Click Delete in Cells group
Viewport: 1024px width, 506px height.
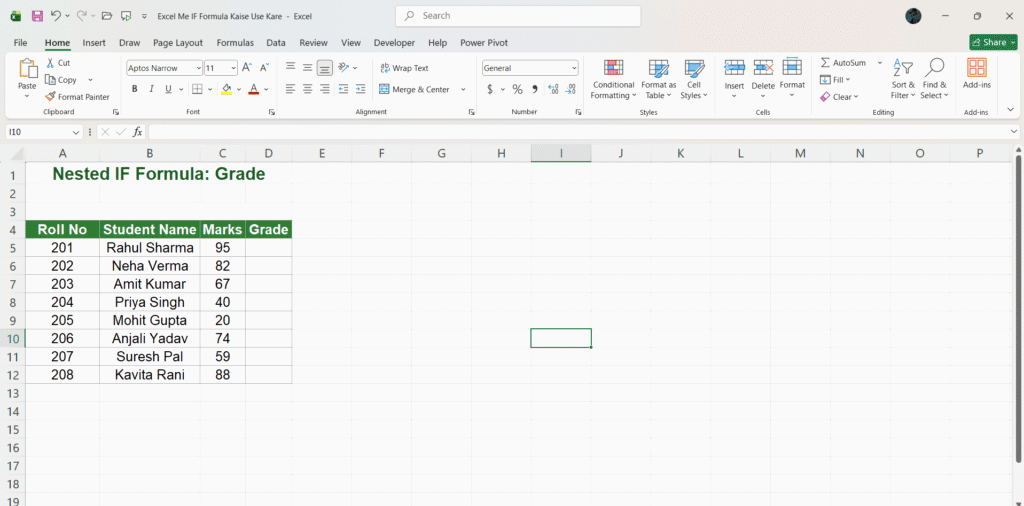pos(763,78)
